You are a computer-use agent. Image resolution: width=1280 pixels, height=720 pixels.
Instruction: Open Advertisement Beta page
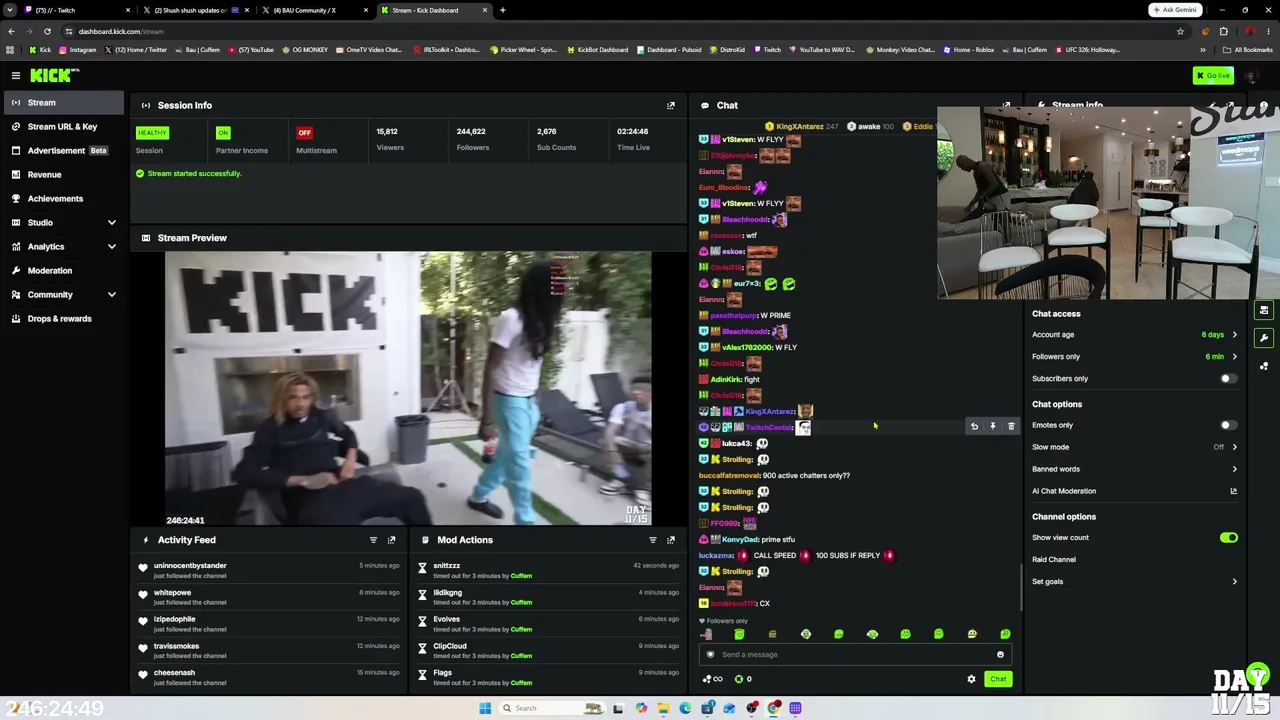62,151
